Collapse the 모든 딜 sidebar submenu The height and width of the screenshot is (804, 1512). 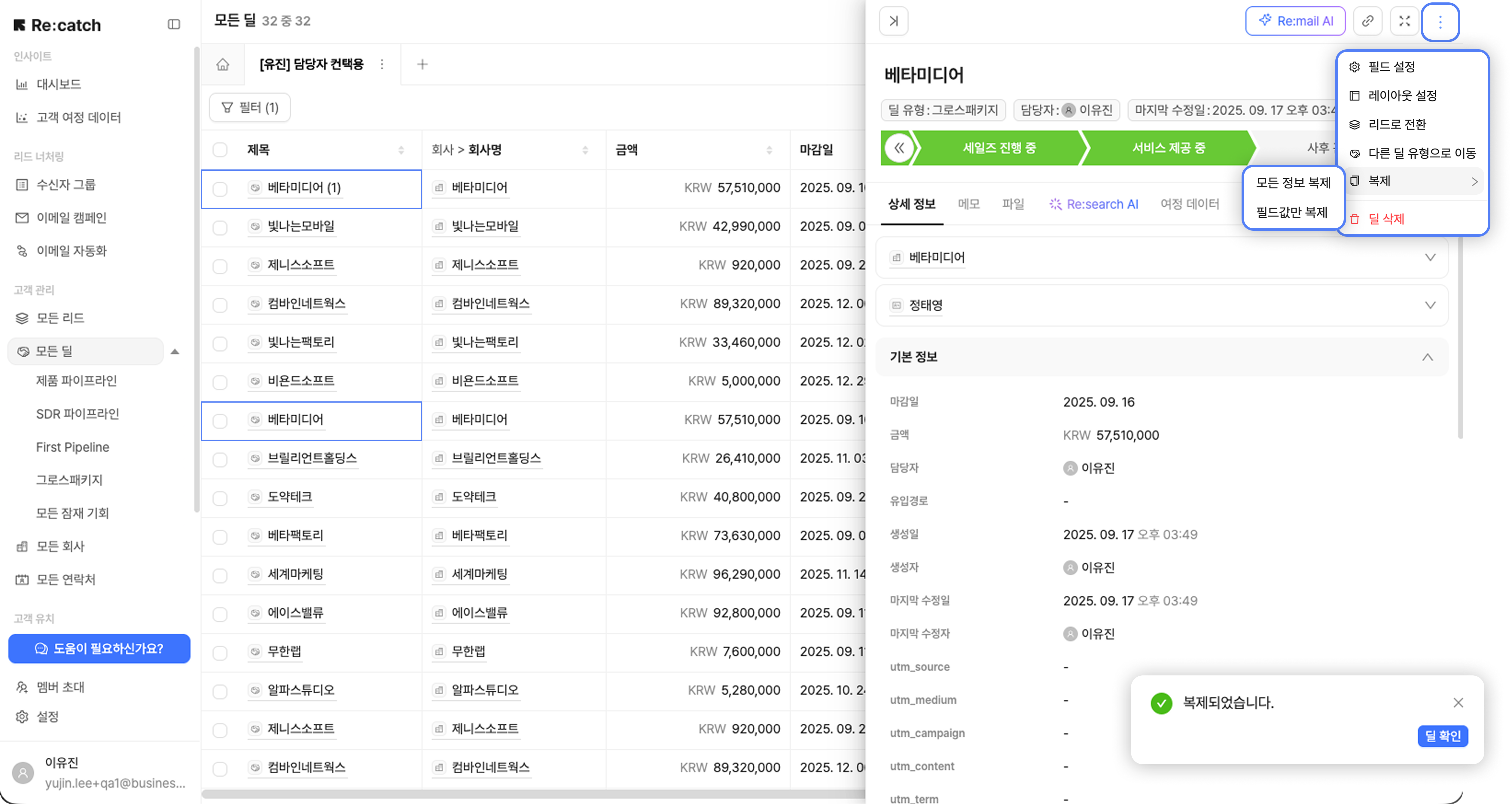(x=175, y=352)
